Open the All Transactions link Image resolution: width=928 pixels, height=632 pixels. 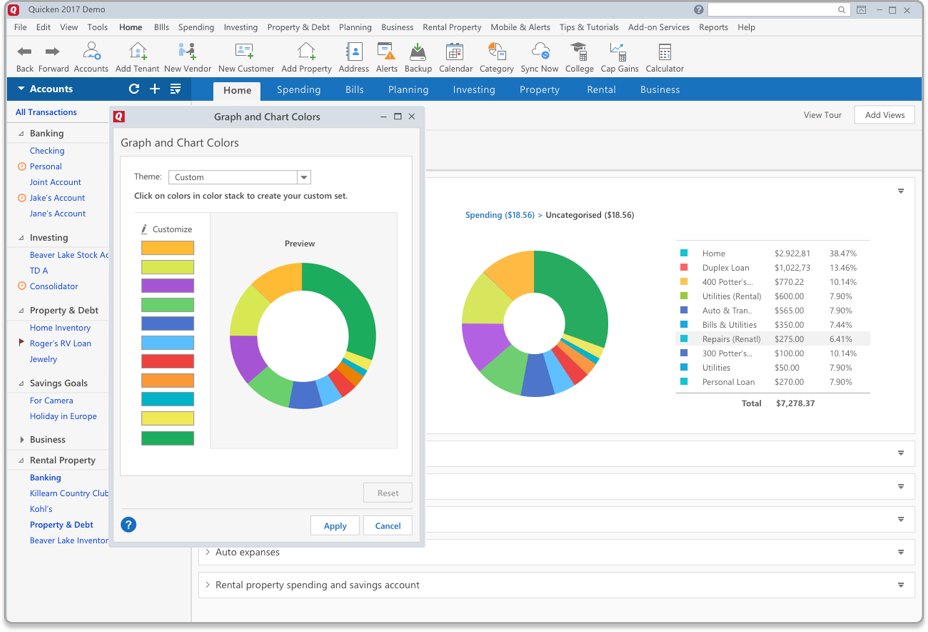click(x=46, y=112)
